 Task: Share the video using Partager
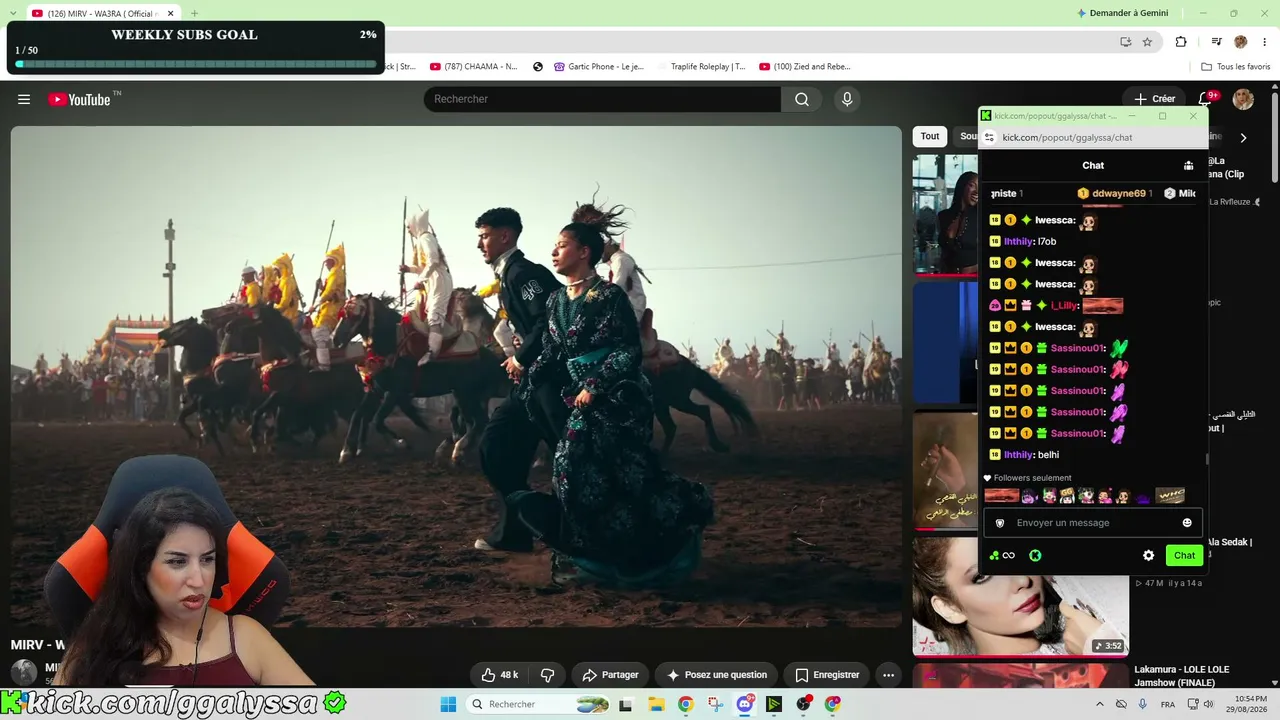(610, 675)
